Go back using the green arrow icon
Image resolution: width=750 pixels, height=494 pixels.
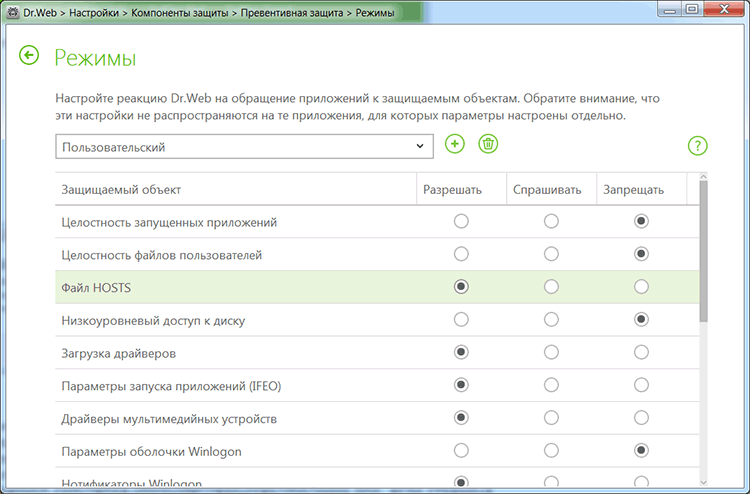[x=29, y=55]
